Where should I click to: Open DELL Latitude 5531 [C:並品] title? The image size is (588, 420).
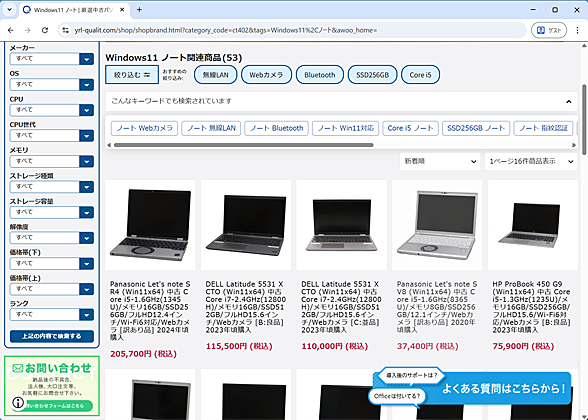coord(342,307)
